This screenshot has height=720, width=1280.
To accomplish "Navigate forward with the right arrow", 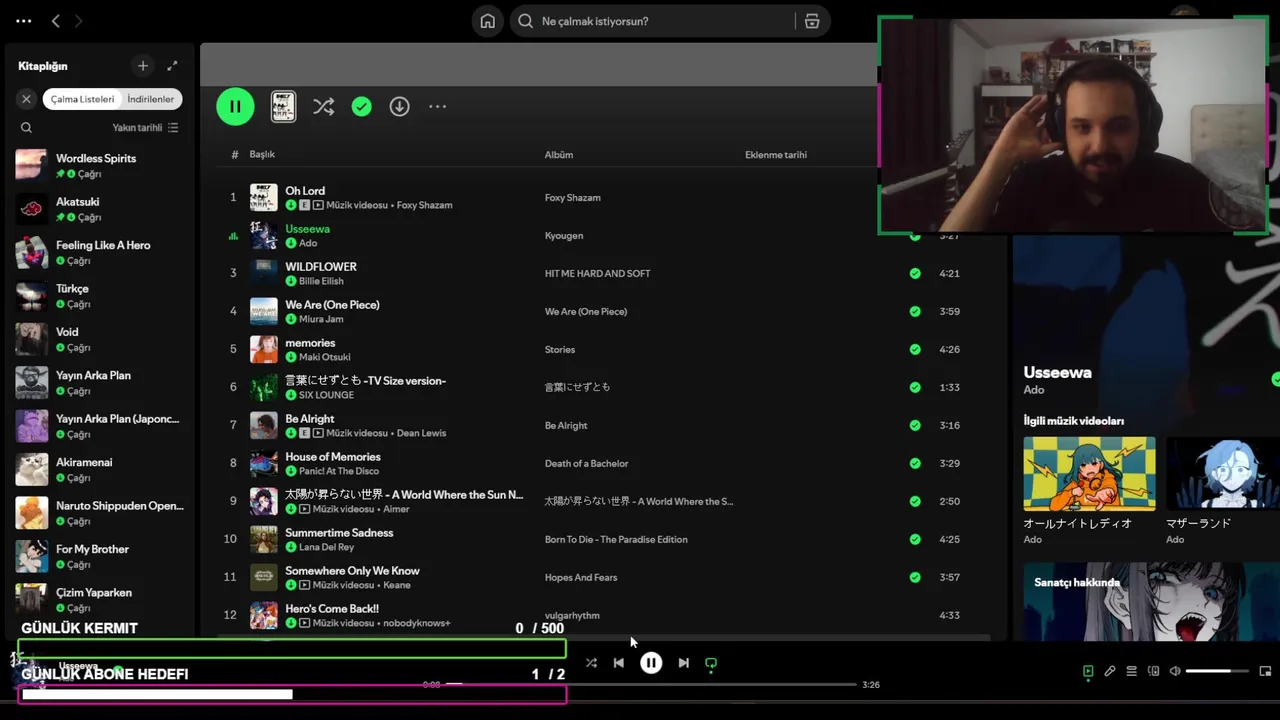I will point(79,21).
